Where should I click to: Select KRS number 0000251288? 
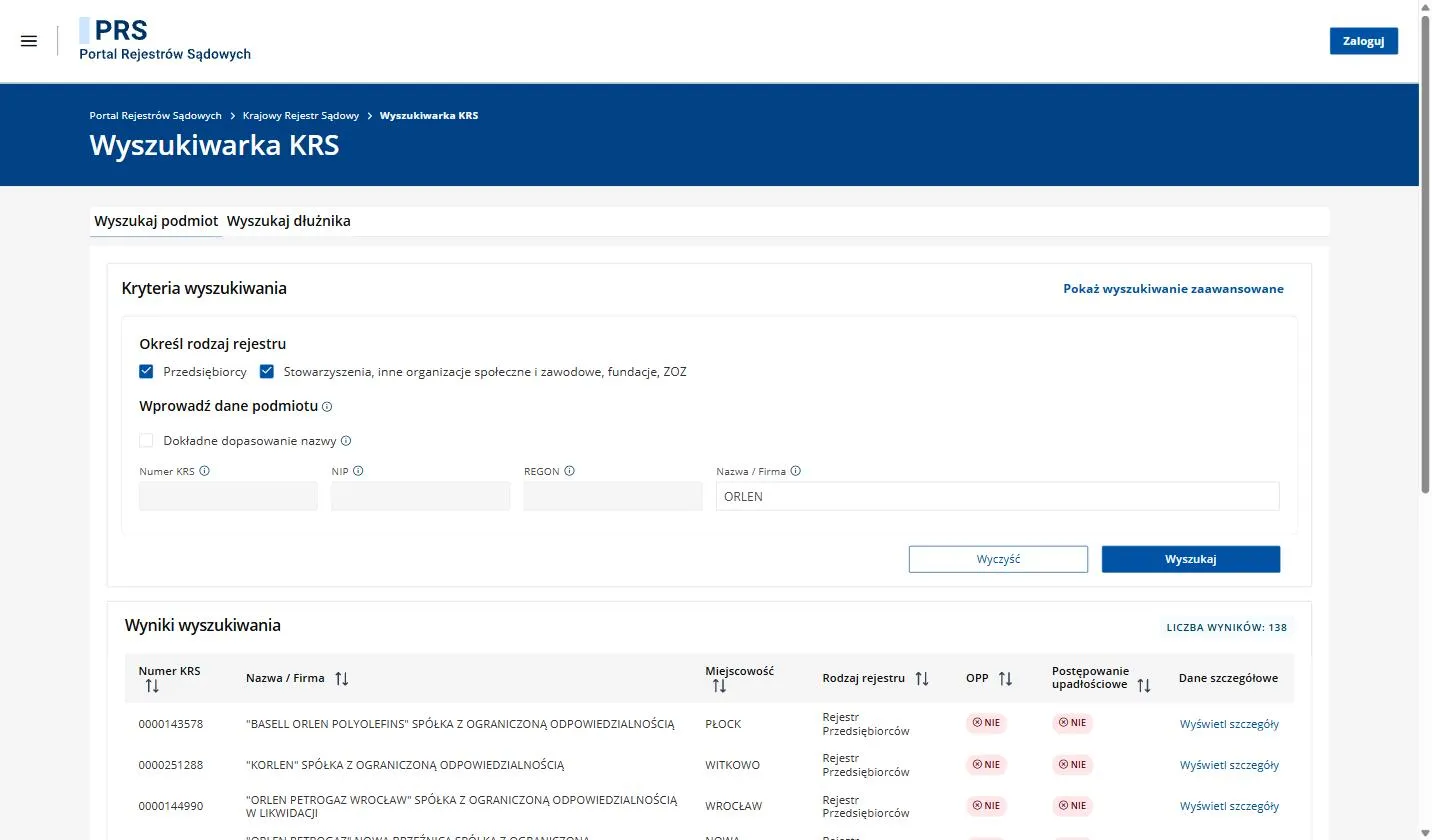click(171, 765)
